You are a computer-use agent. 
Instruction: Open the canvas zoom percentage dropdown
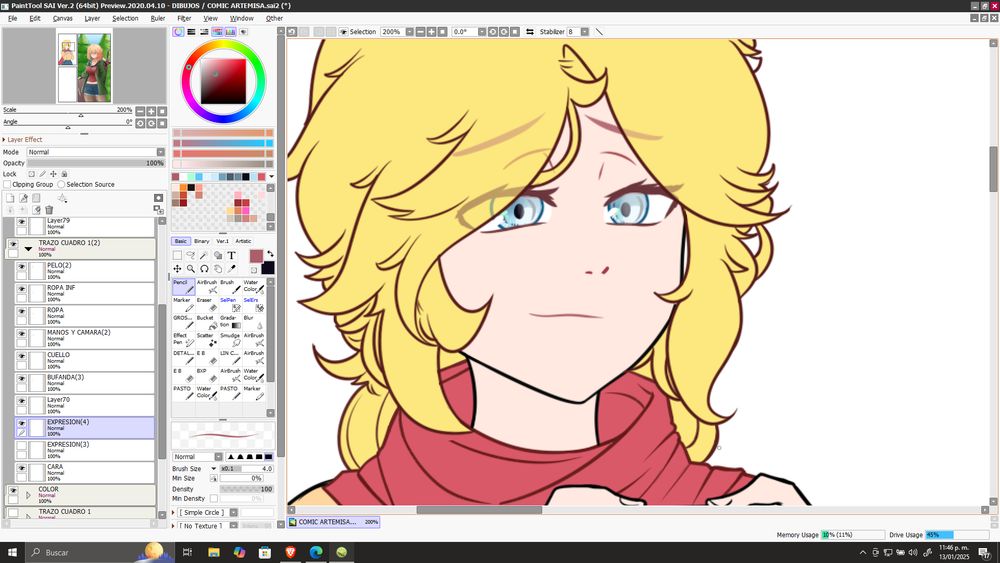[x=409, y=31]
